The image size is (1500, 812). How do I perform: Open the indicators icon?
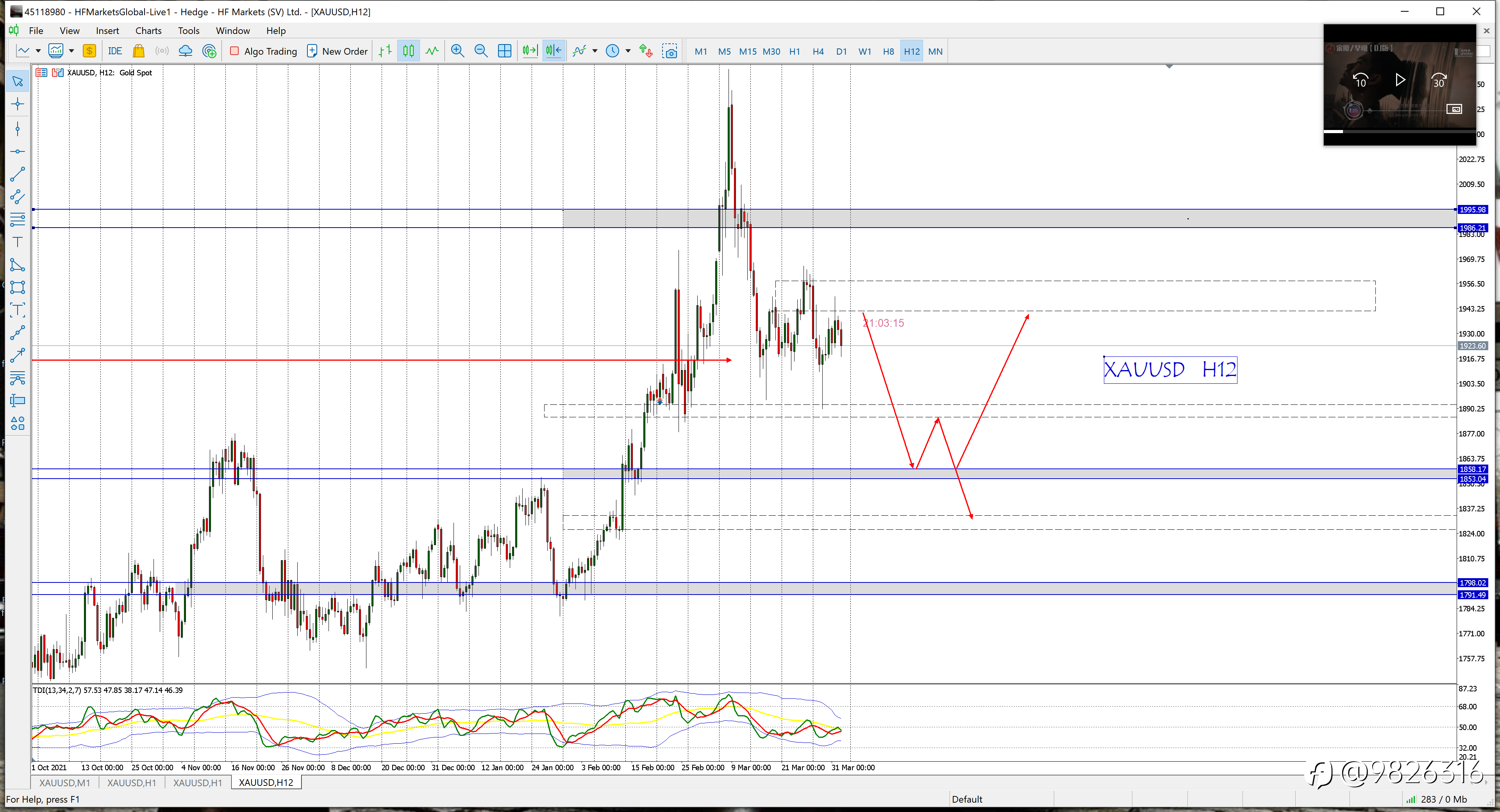click(579, 51)
